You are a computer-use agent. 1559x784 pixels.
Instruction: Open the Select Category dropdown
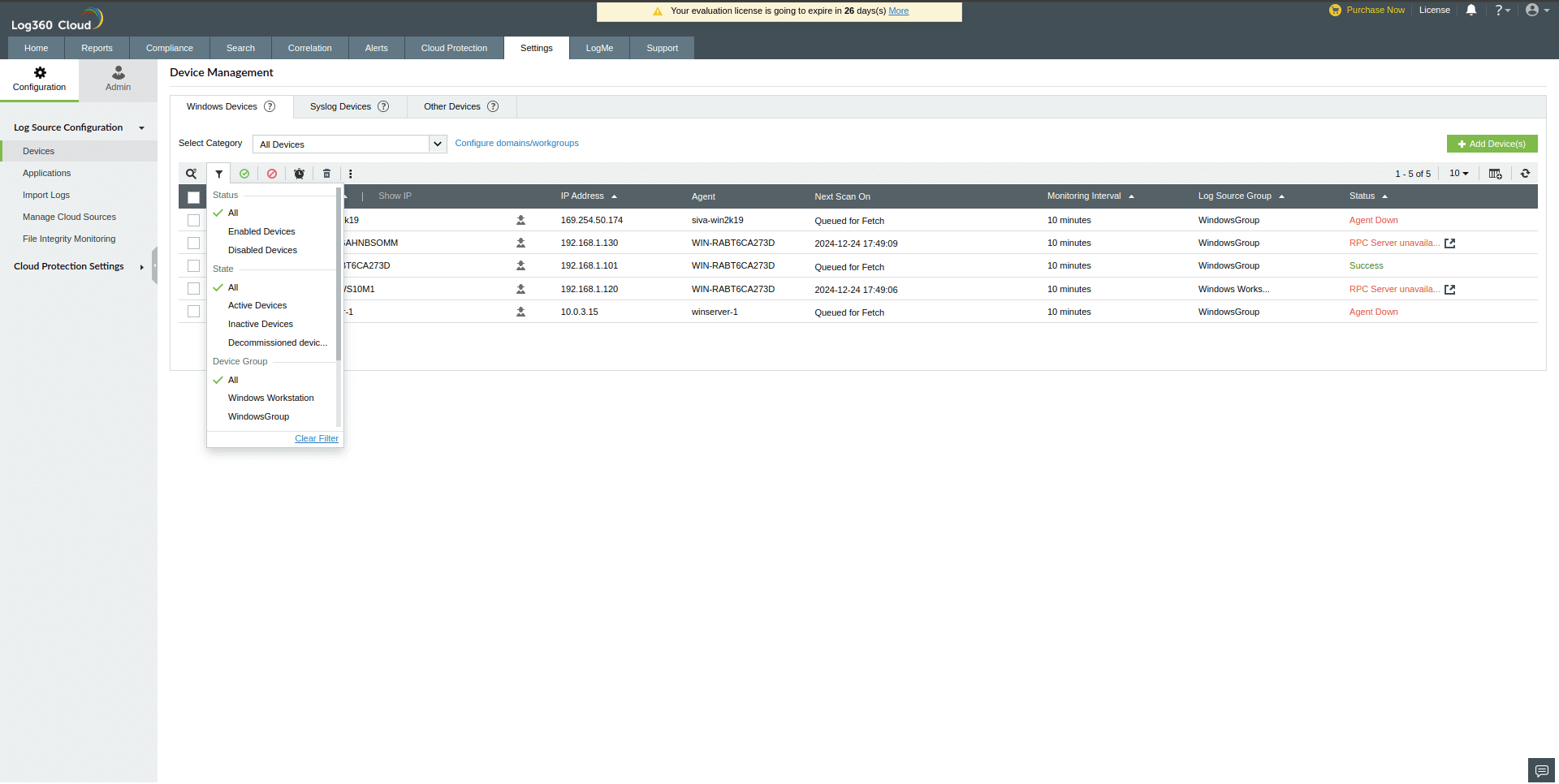(x=350, y=144)
